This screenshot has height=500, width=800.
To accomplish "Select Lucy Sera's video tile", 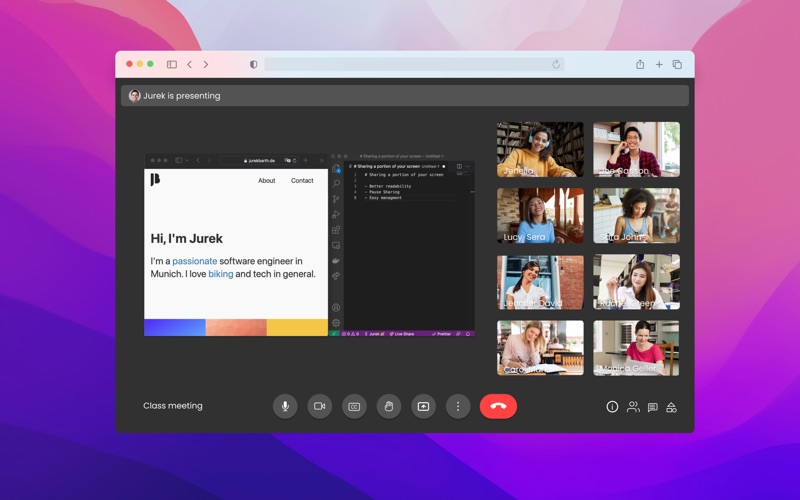I will point(540,215).
